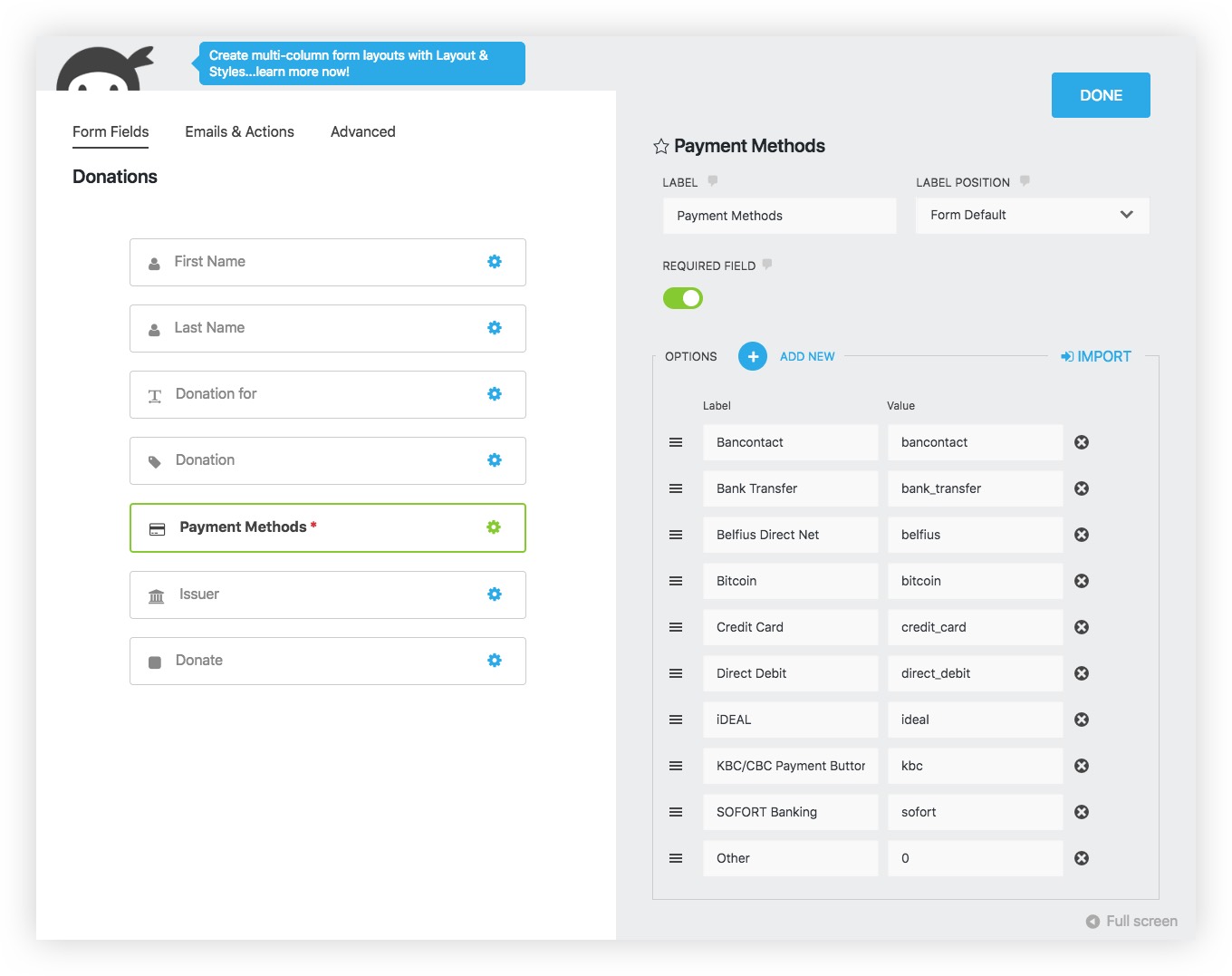Click drag handle of Bank Transfer row
This screenshot has width=1232, height=976.
click(676, 488)
